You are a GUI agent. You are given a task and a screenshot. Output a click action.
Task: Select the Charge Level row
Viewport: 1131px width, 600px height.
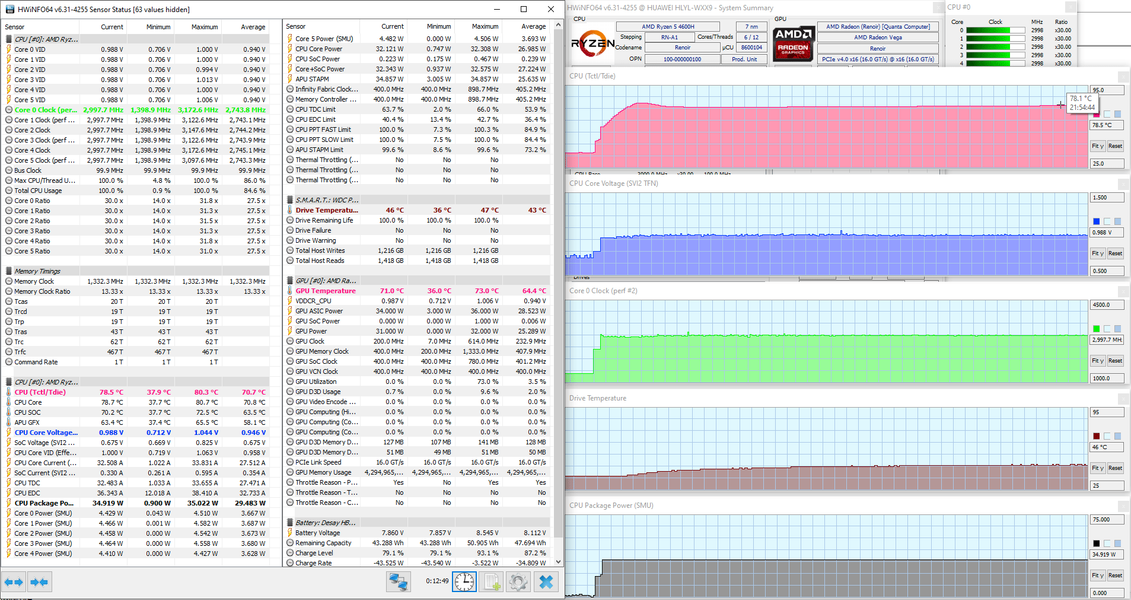(x=418, y=553)
